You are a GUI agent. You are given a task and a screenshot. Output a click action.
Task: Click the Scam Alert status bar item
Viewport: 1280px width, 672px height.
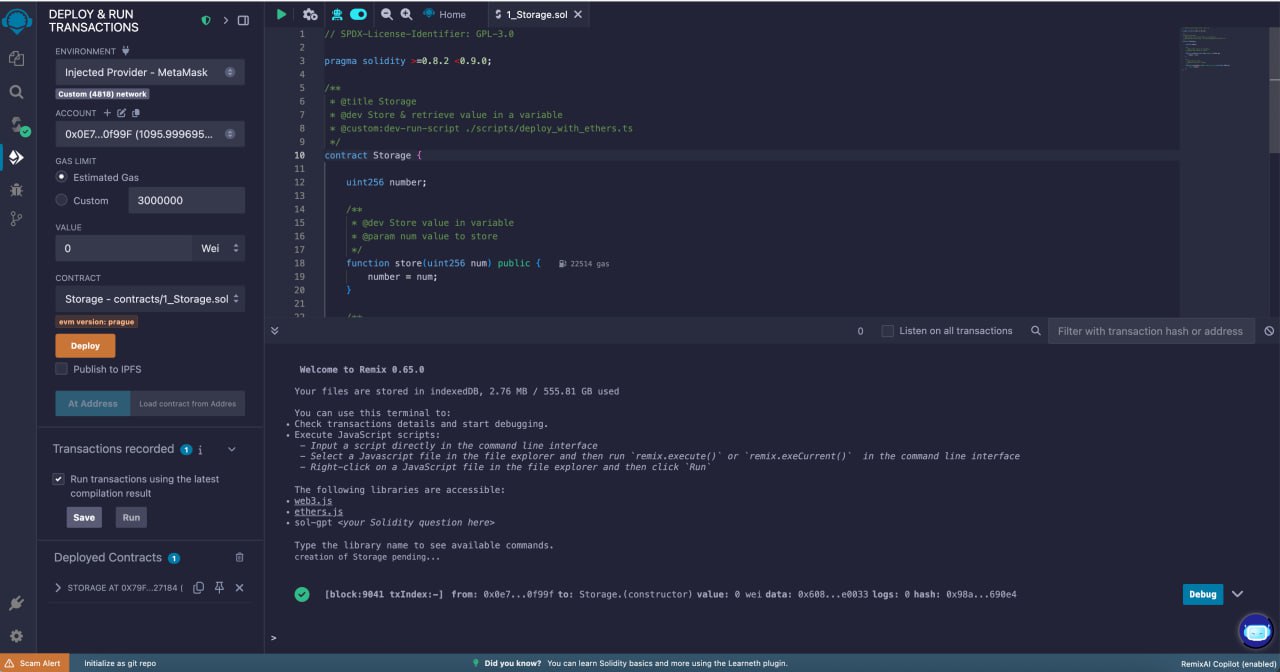click(35, 663)
